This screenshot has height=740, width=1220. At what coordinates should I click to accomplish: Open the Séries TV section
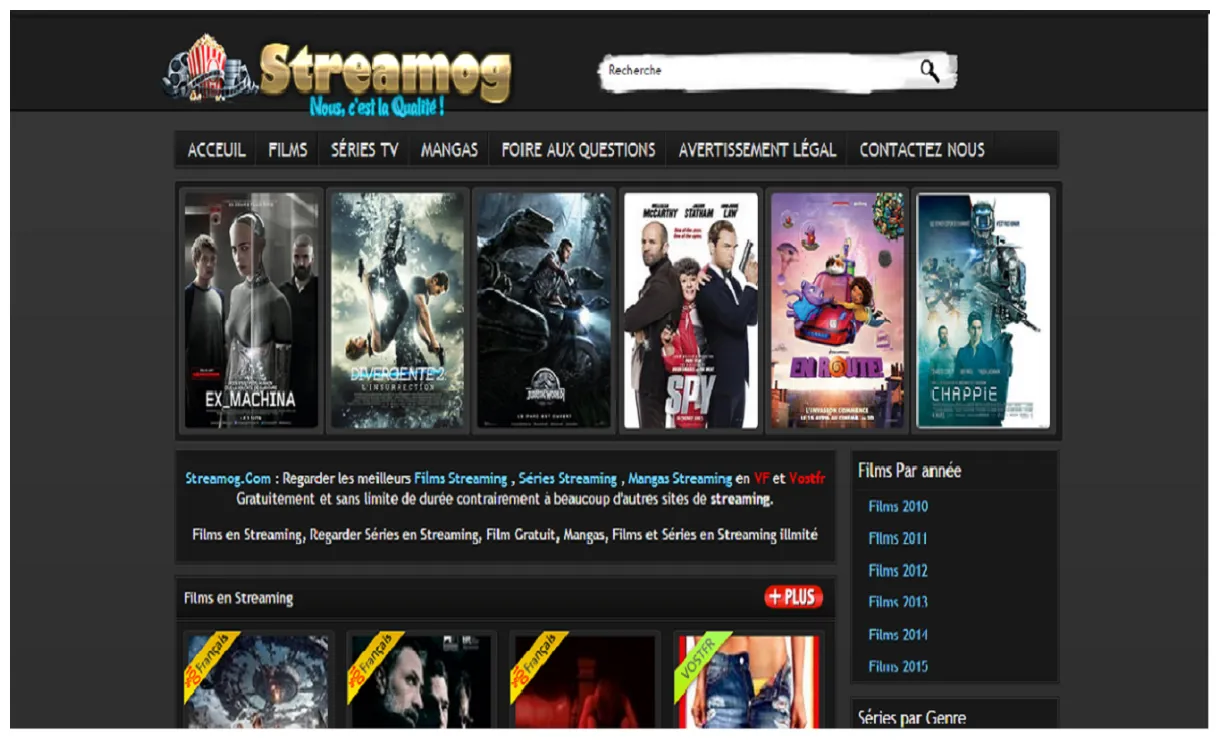click(364, 150)
